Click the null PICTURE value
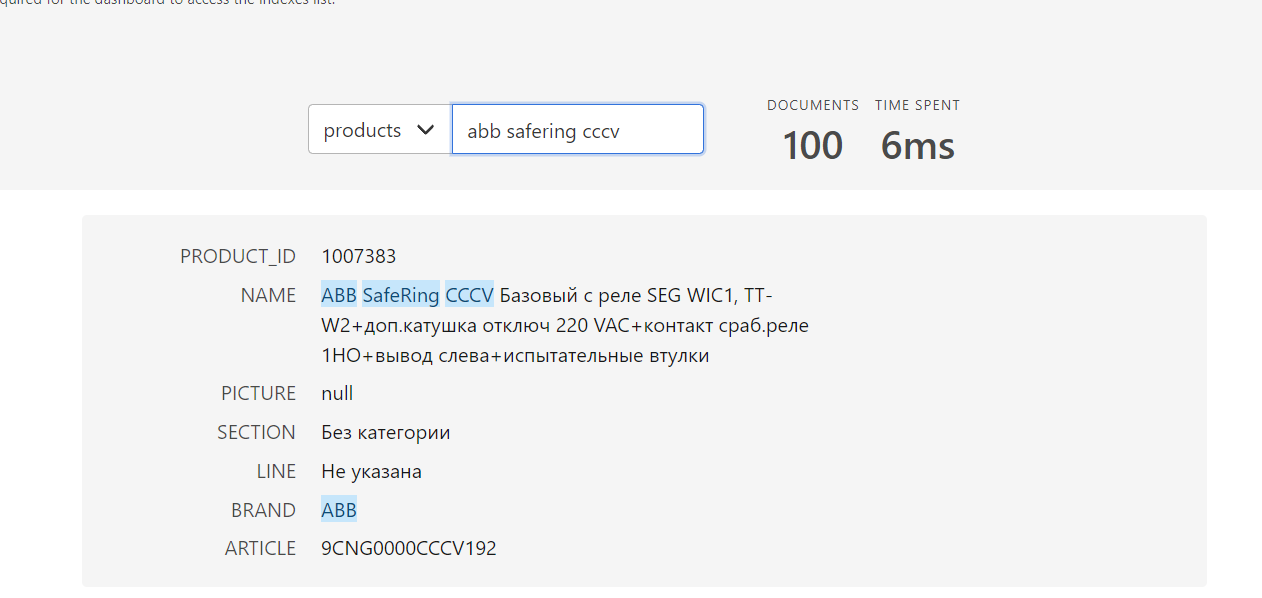1262x598 pixels. point(337,393)
